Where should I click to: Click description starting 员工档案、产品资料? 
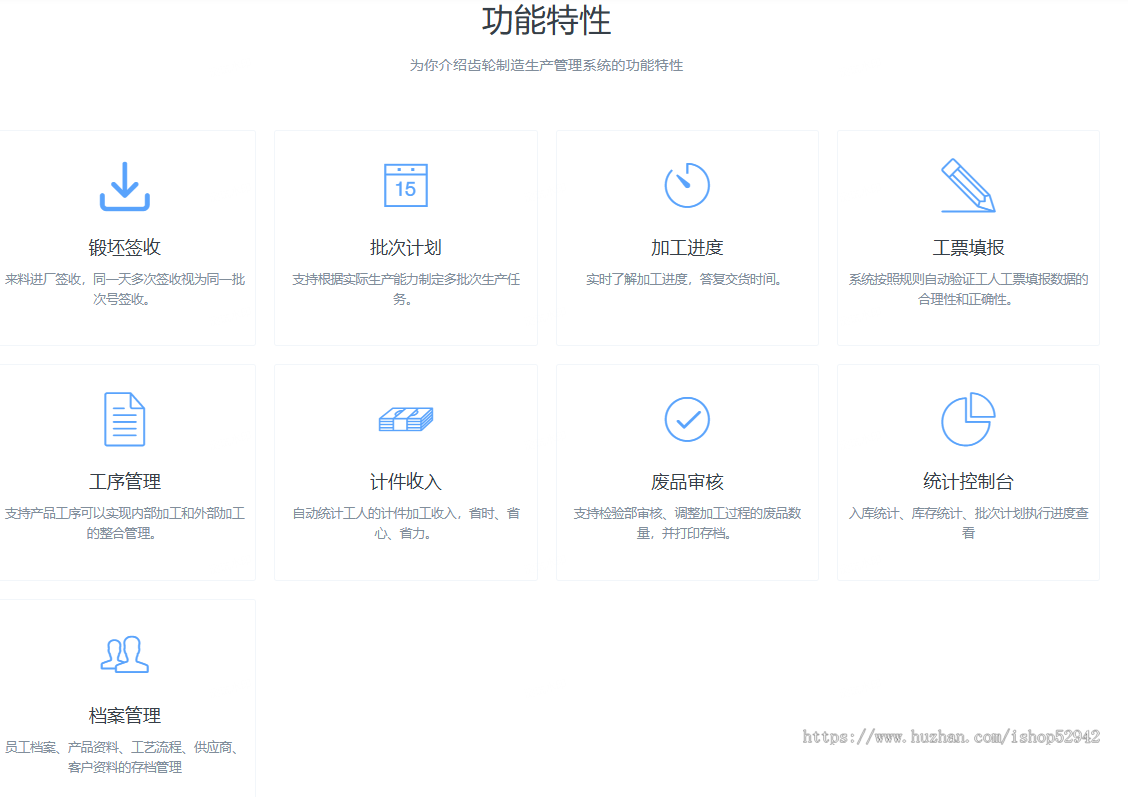point(122,757)
